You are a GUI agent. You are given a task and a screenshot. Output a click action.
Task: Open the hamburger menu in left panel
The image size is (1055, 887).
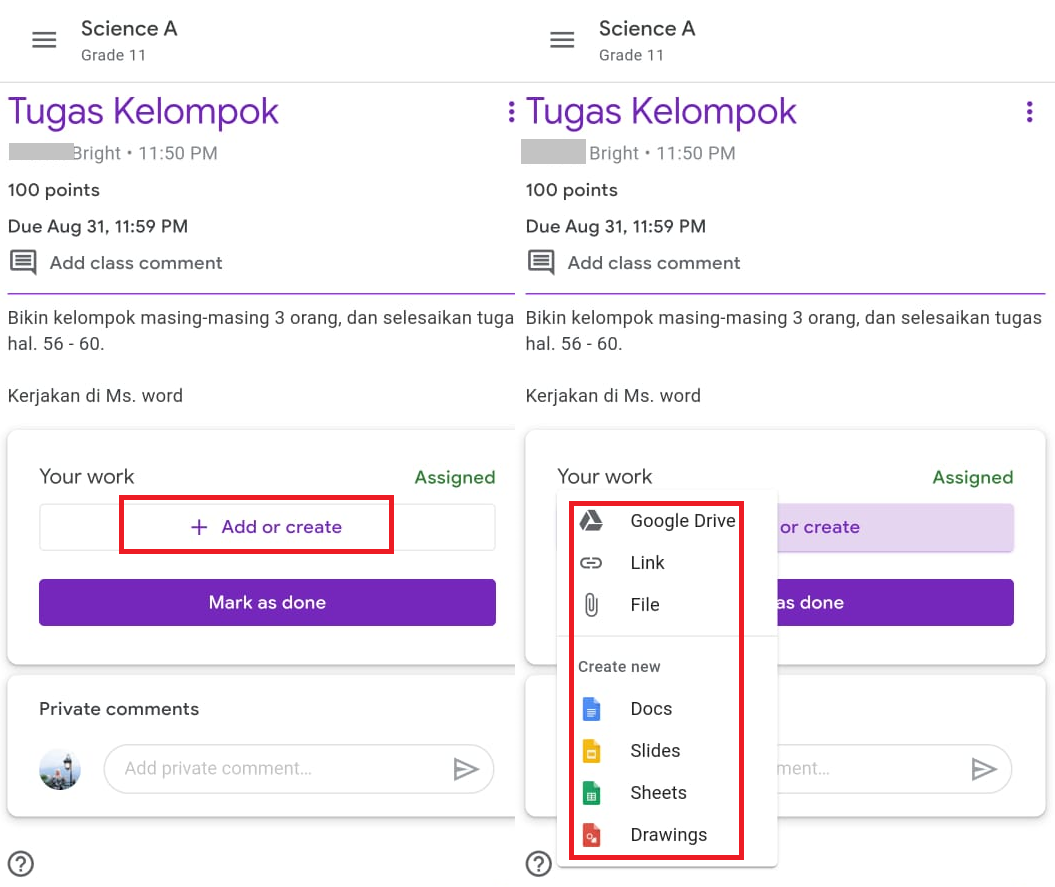point(44,40)
